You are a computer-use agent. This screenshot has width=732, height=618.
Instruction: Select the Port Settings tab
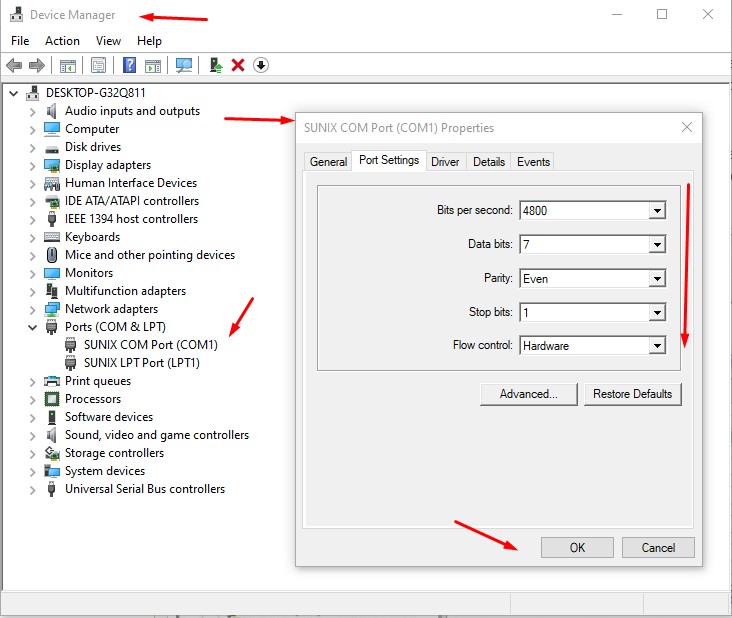click(389, 160)
